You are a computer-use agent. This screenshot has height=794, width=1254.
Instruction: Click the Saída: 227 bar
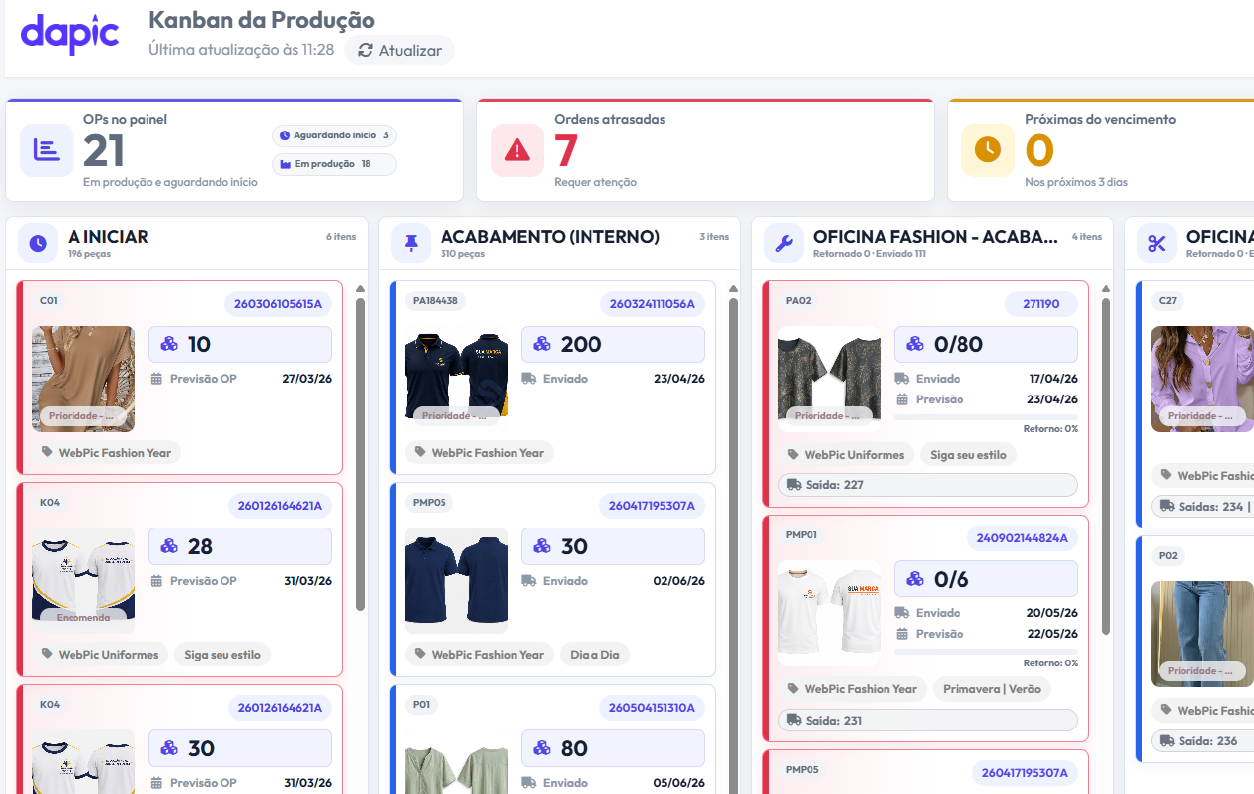tap(928, 485)
